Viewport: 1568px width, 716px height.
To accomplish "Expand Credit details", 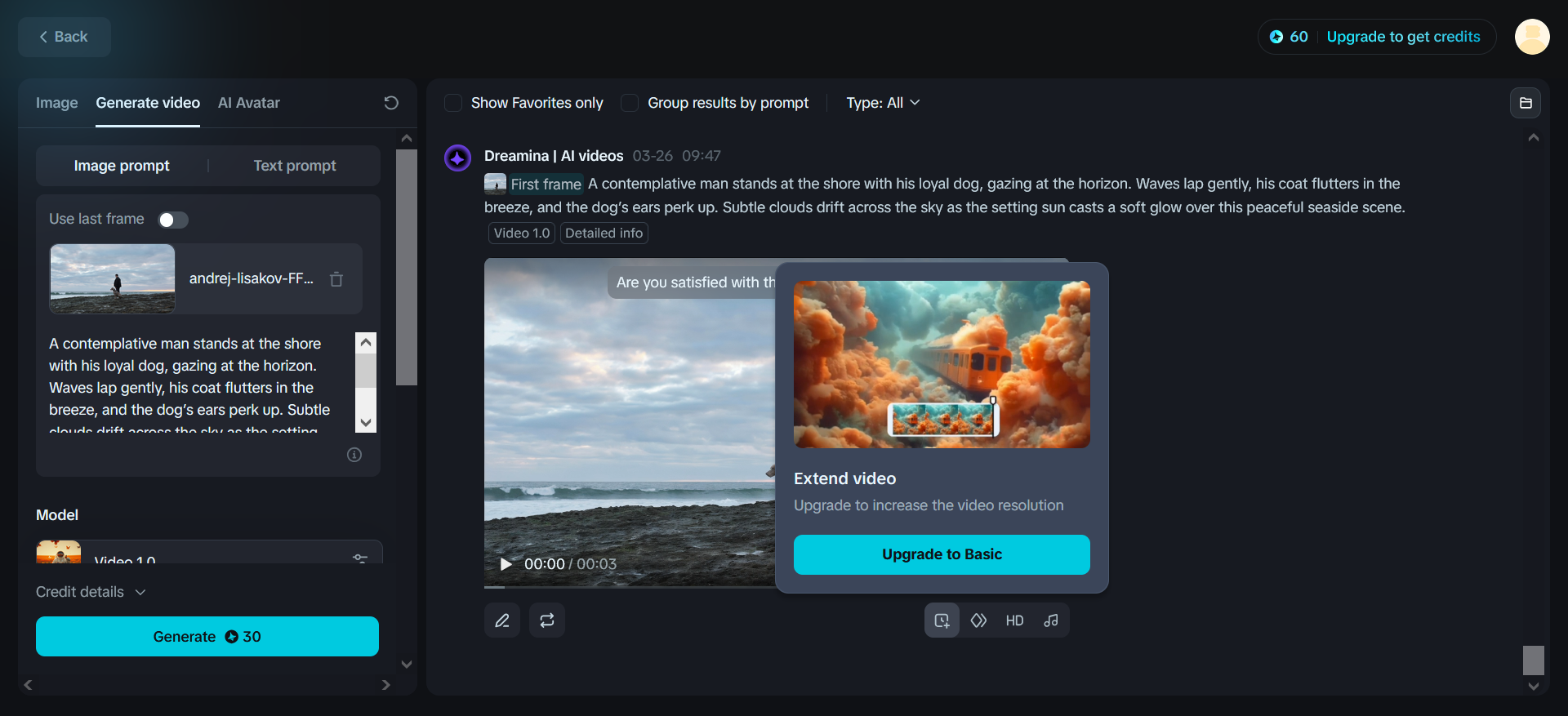I will tap(91, 592).
